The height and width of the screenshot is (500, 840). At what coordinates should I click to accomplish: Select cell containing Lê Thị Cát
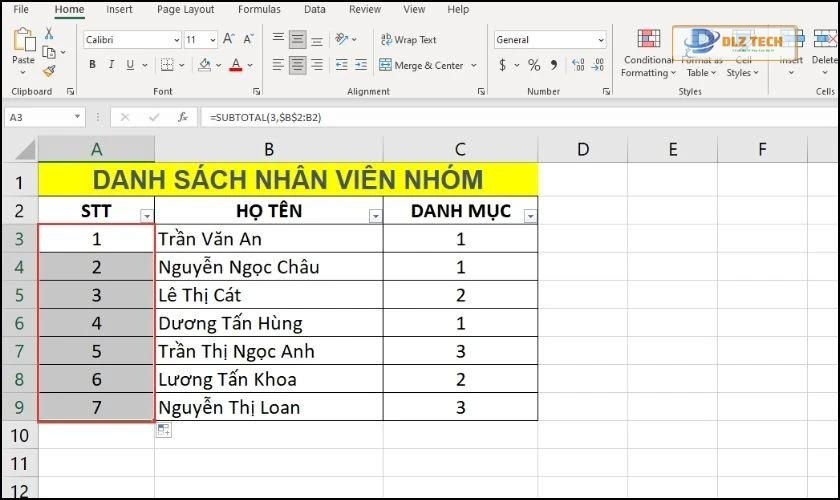pyautogui.click(x=268, y=295)
